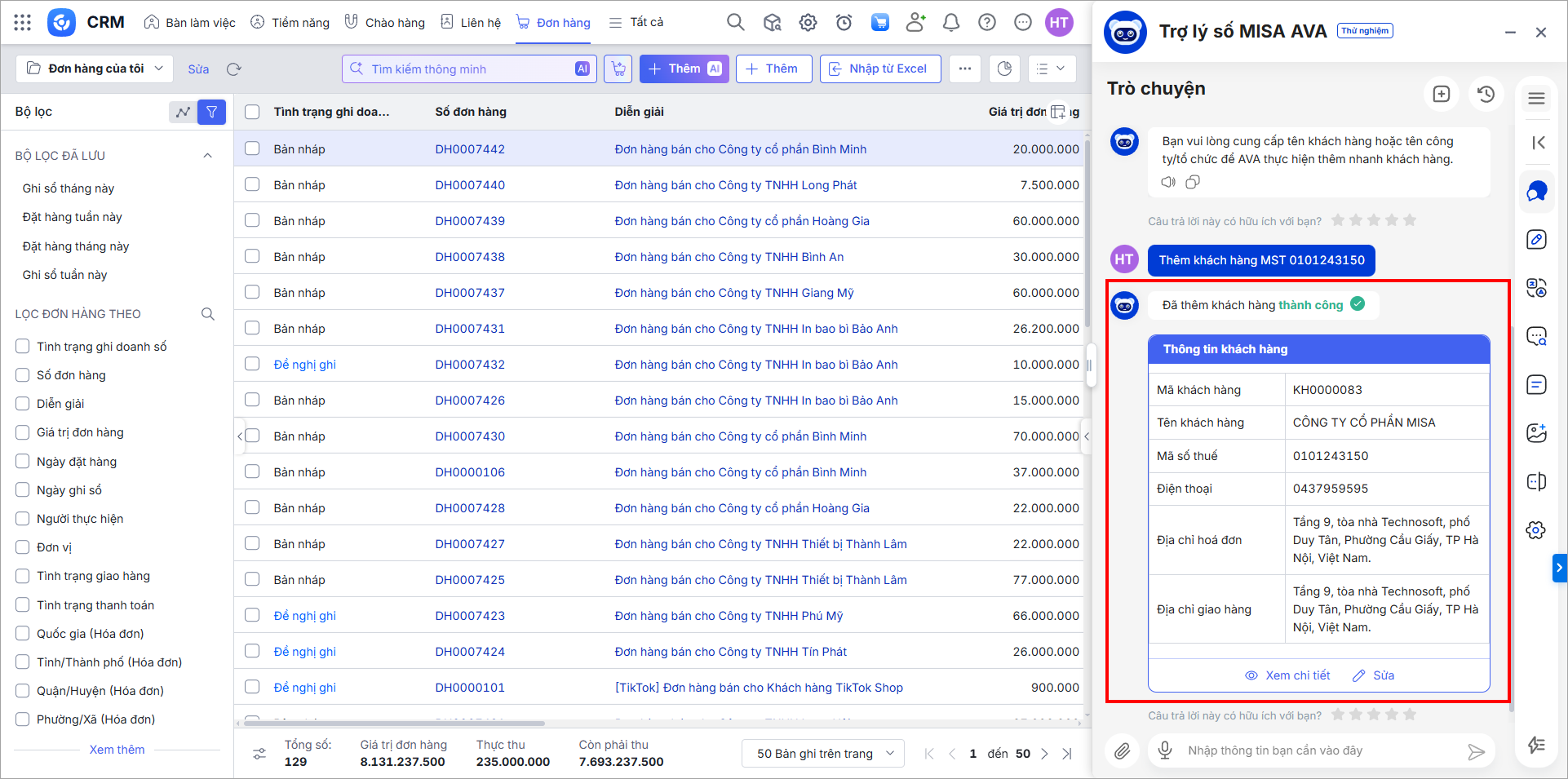Open the Đơn hàng của tôi dropdown
This screenshot has height=779, width=1568.
point(95,69)
